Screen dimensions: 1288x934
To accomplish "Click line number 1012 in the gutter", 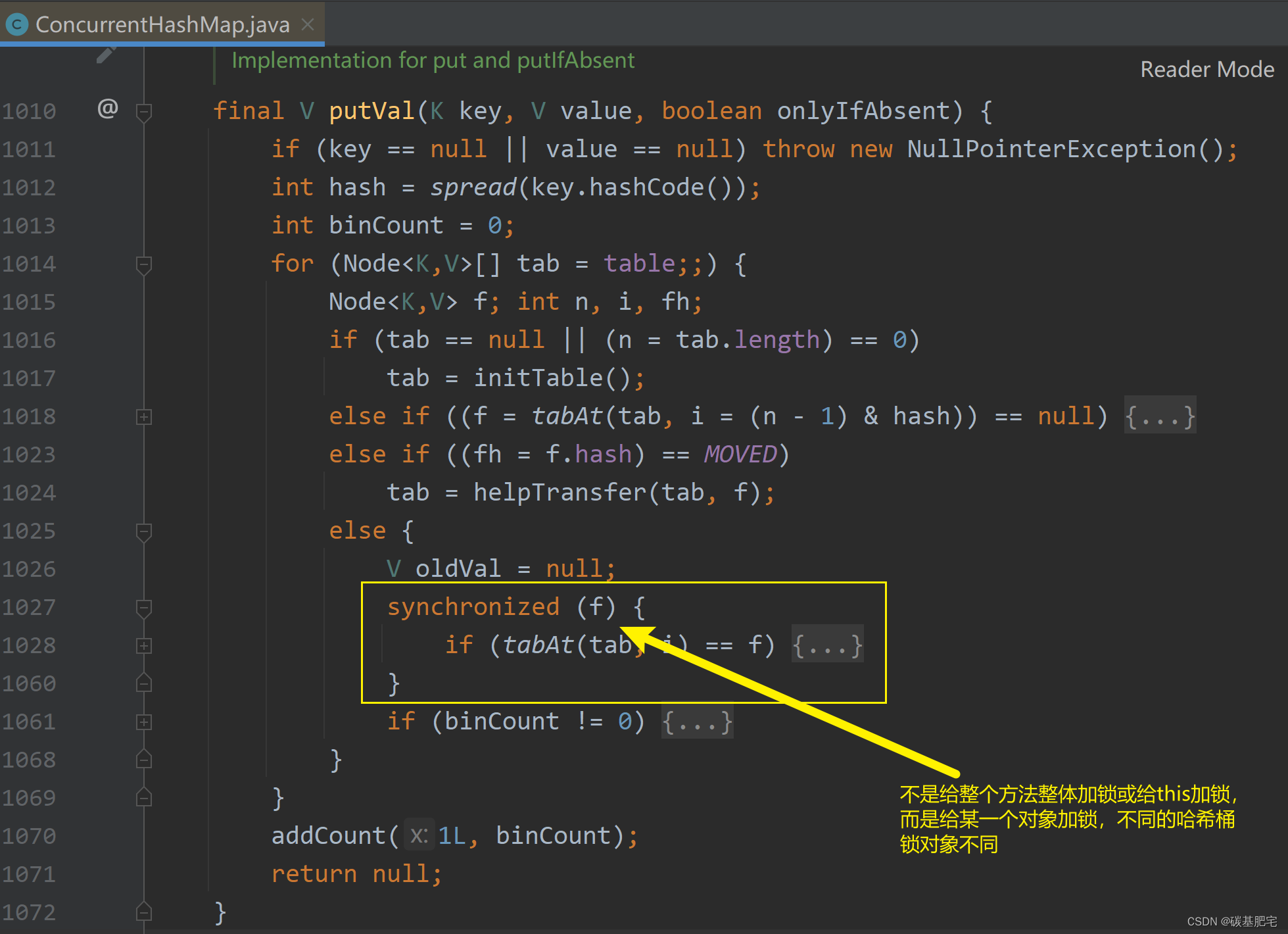I will coord(30,188).
